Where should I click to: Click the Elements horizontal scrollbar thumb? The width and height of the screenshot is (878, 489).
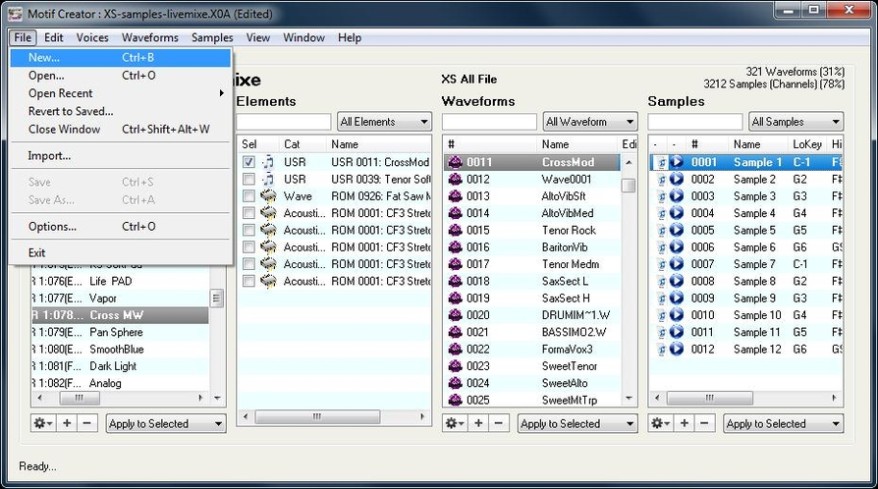(x=317, y=417)
